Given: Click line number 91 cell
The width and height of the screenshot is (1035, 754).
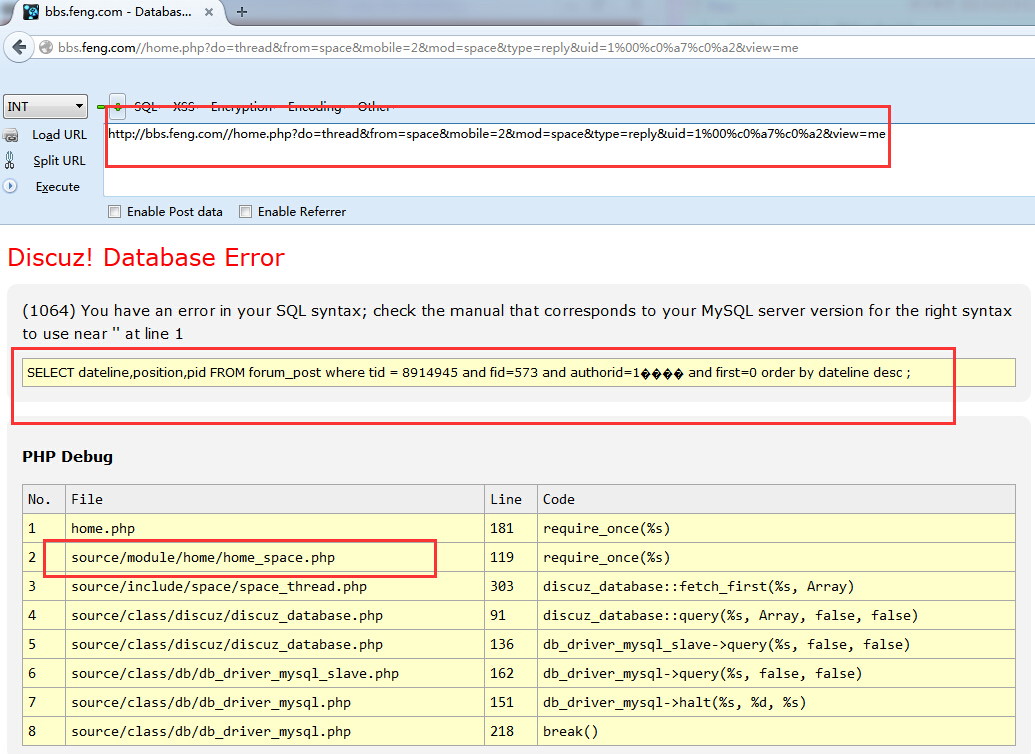Looking at the screenshot, I should [x=511, y=615].
